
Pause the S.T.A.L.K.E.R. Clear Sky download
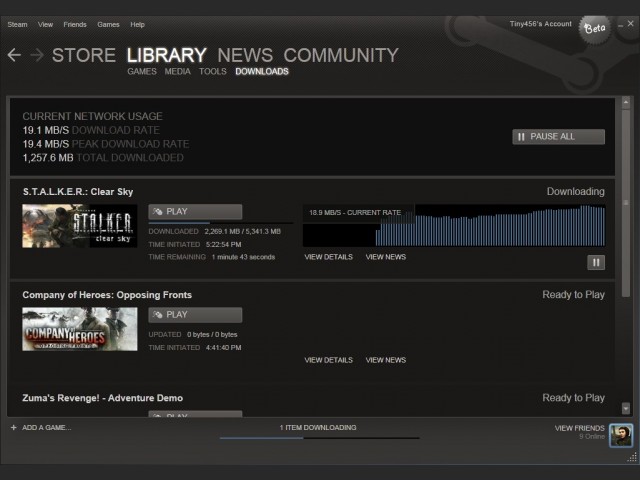coord(596,262)
